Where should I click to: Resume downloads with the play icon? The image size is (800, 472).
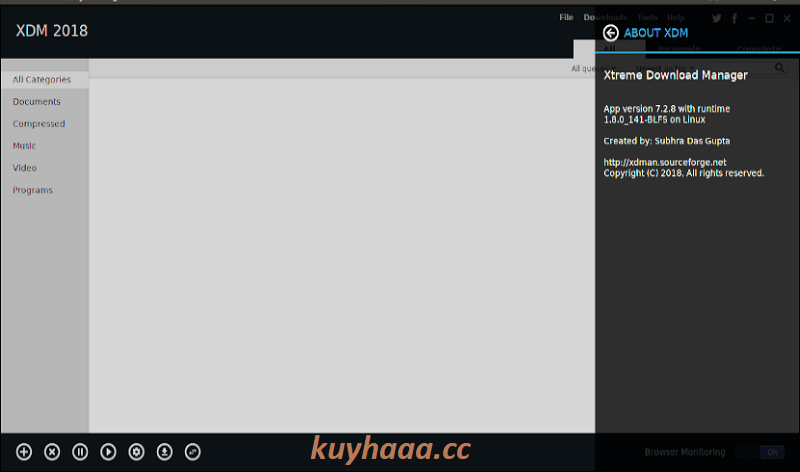pyautogui.click(x=108, y=452)
